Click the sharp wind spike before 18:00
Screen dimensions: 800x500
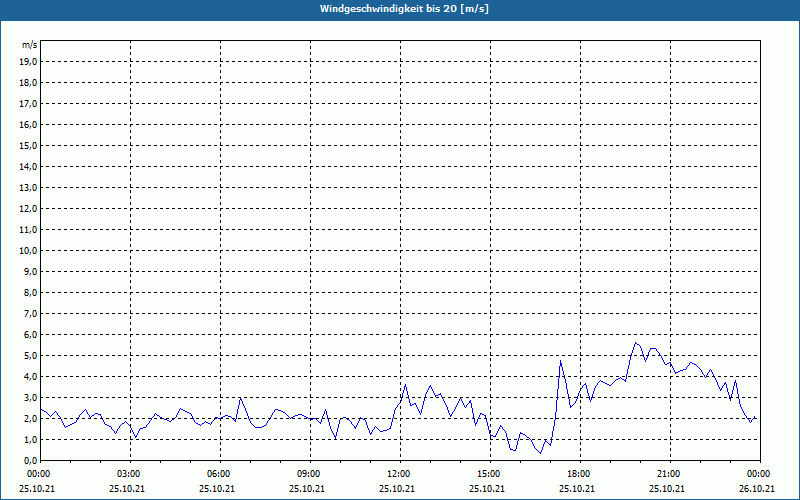[x=561, y=361]
